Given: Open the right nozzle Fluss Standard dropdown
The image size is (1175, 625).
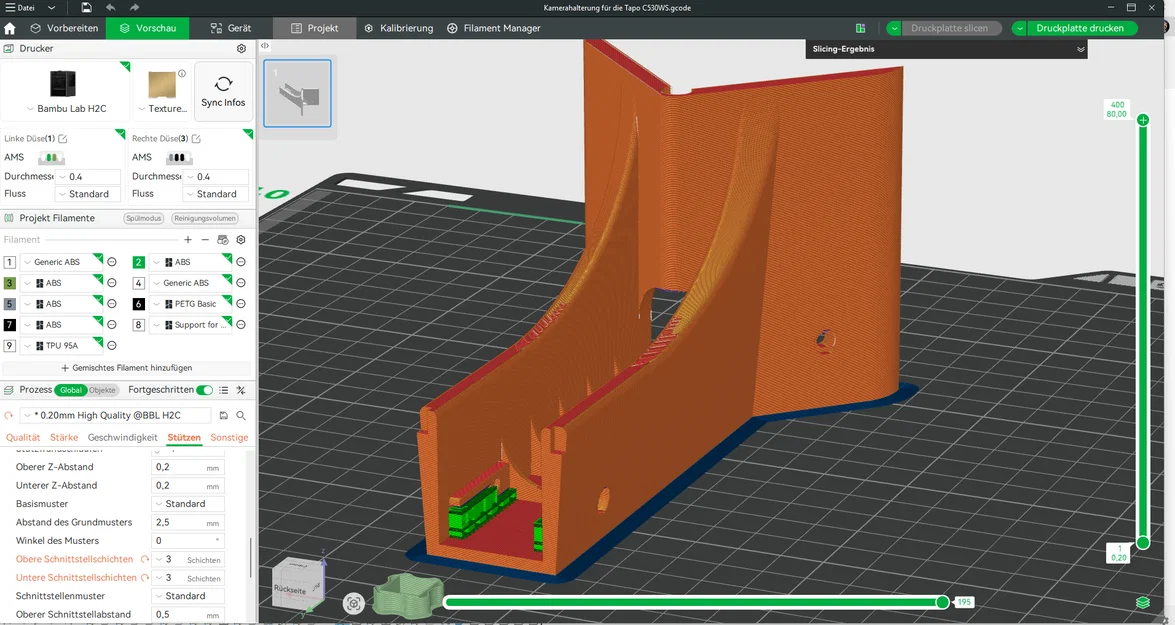Looking at the screenshot, I should [215, 194].
